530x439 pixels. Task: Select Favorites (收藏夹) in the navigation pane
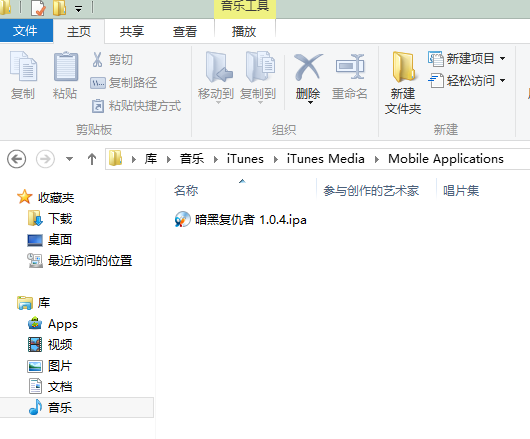coord(56,197)
